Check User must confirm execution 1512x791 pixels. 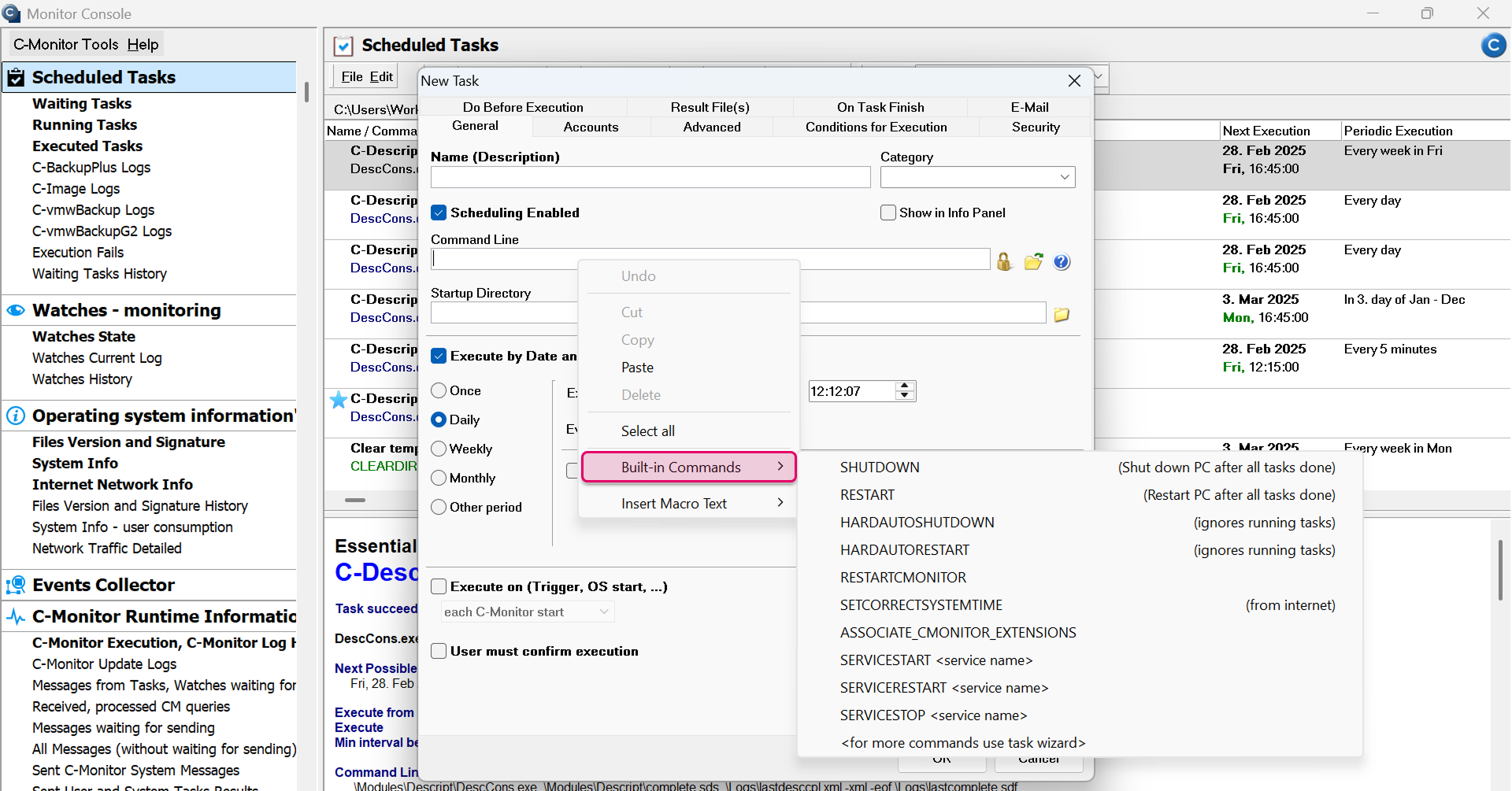pyautogui.click(x=439, y=651)
